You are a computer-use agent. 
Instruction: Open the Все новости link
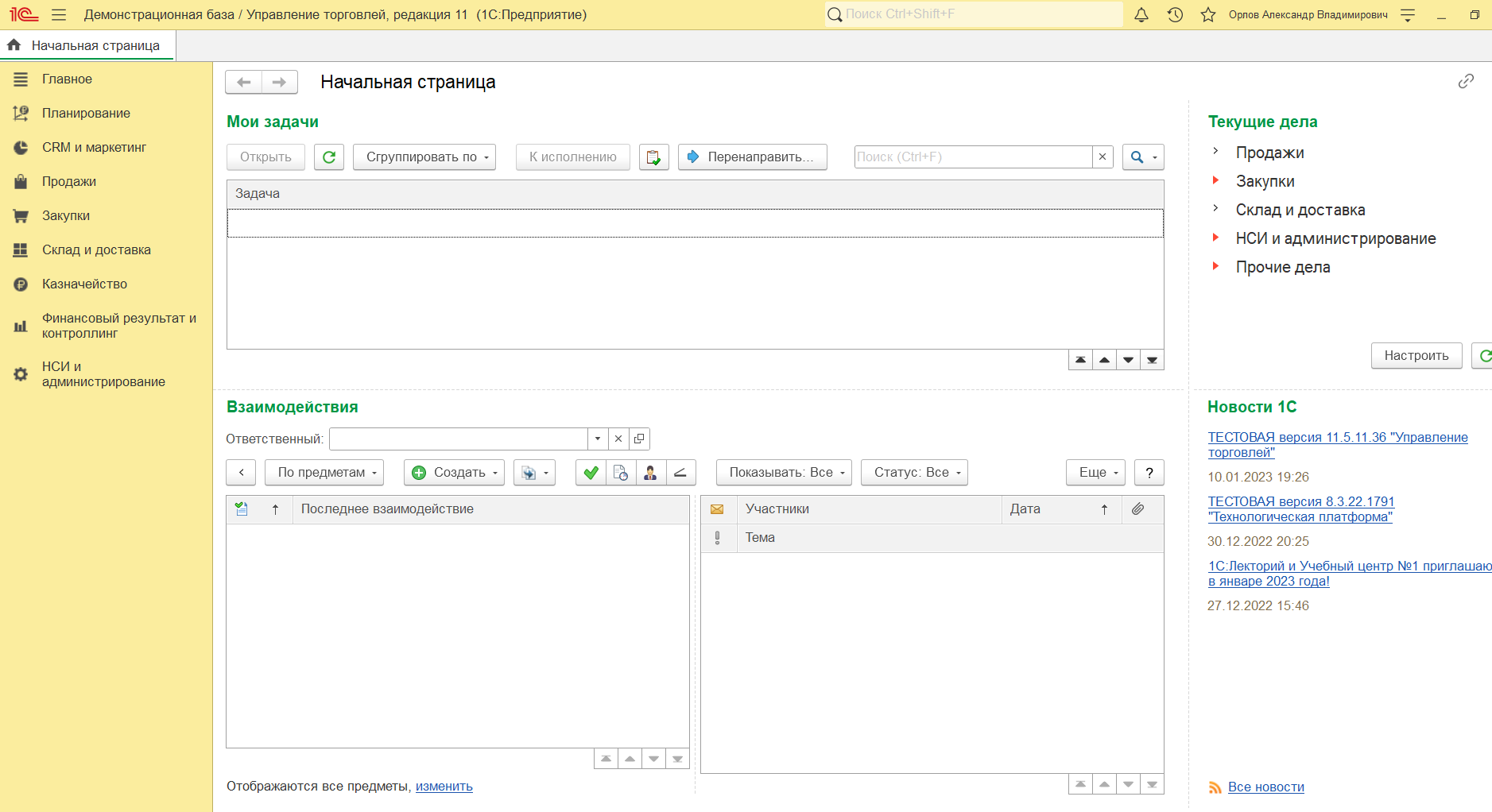point(1265,787)
